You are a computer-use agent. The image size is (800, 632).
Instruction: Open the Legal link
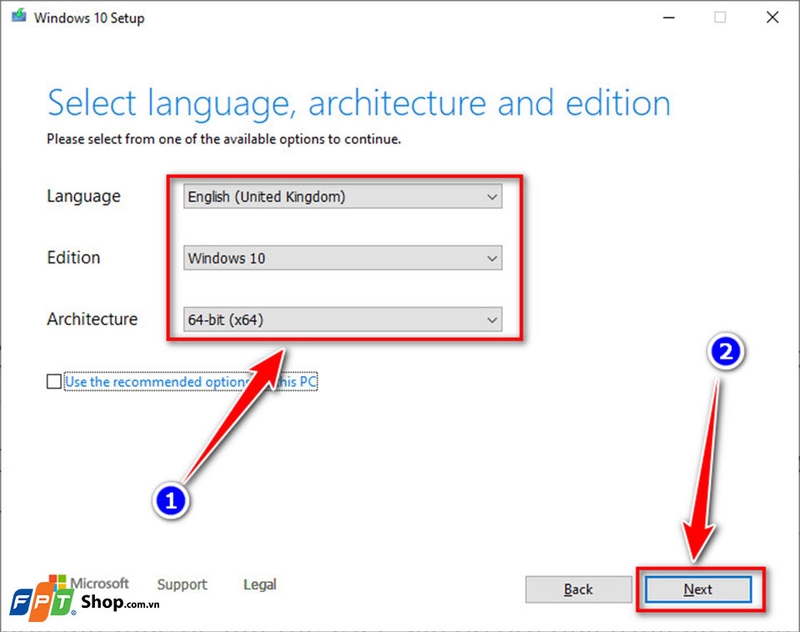[260, 585]
